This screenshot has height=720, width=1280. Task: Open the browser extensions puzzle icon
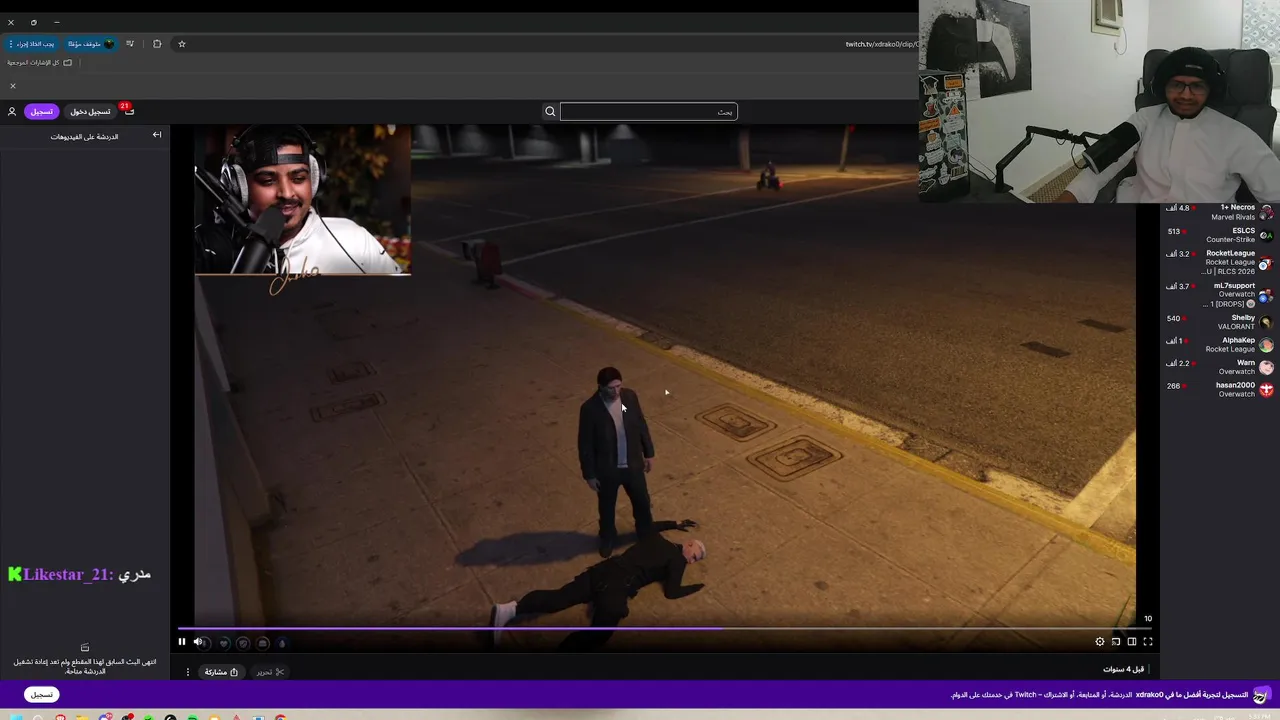157,44
